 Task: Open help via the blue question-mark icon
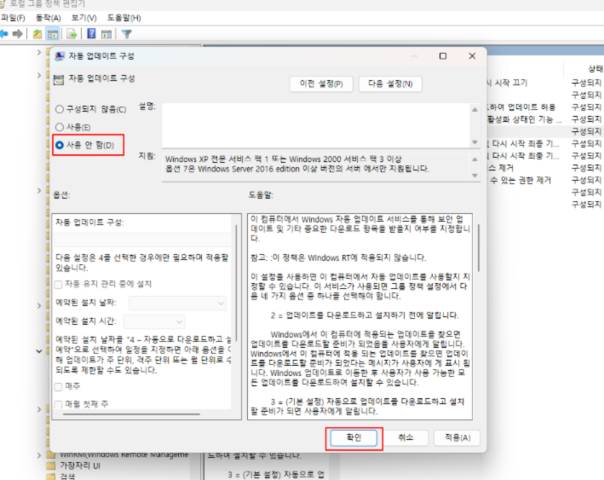[x=91, y=34]
